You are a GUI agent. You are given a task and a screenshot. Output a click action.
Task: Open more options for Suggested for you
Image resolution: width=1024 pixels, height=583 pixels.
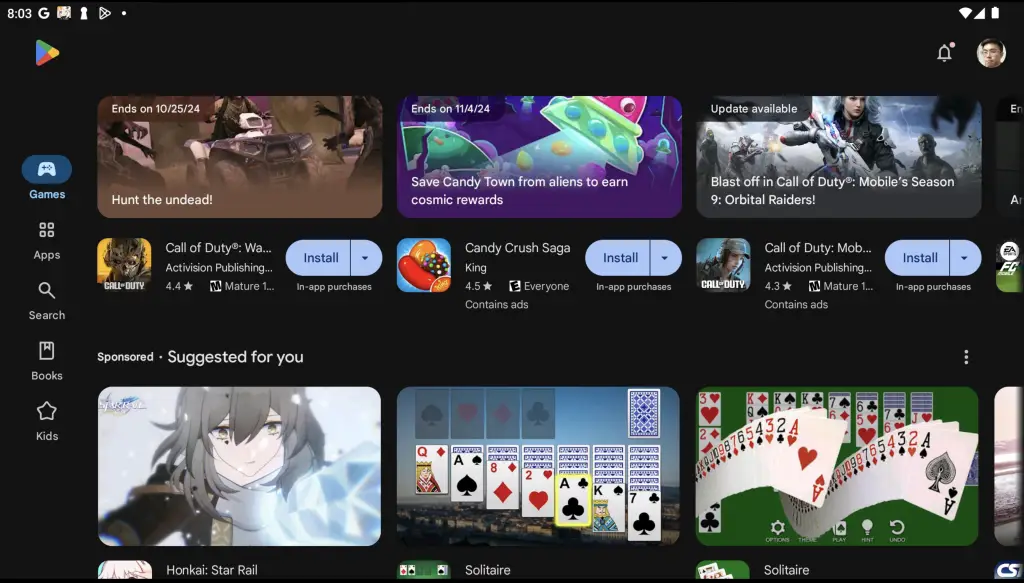[x=966, y=357]
